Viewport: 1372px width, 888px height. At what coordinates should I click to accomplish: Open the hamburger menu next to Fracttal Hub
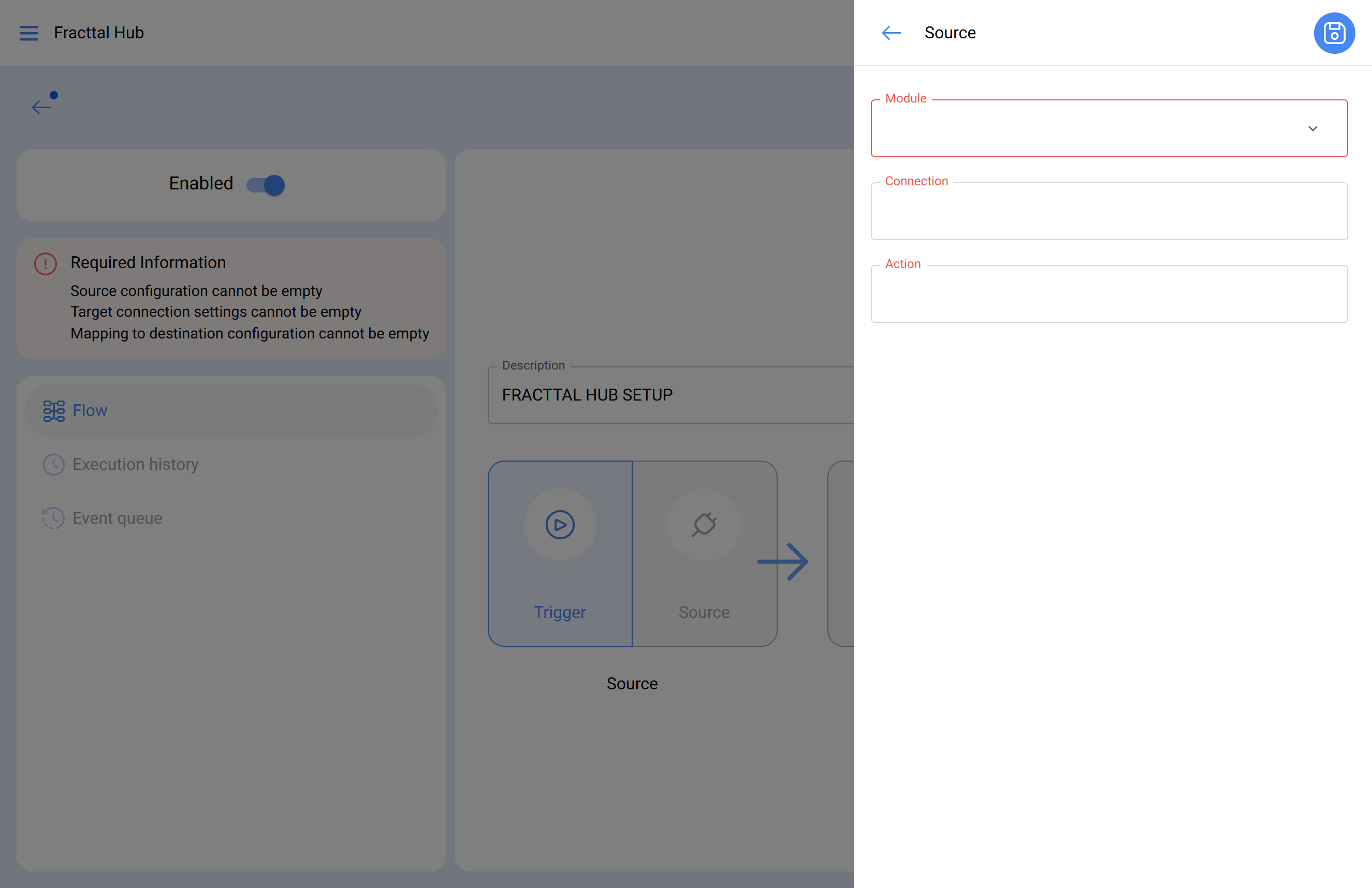[x=29, y=33]
